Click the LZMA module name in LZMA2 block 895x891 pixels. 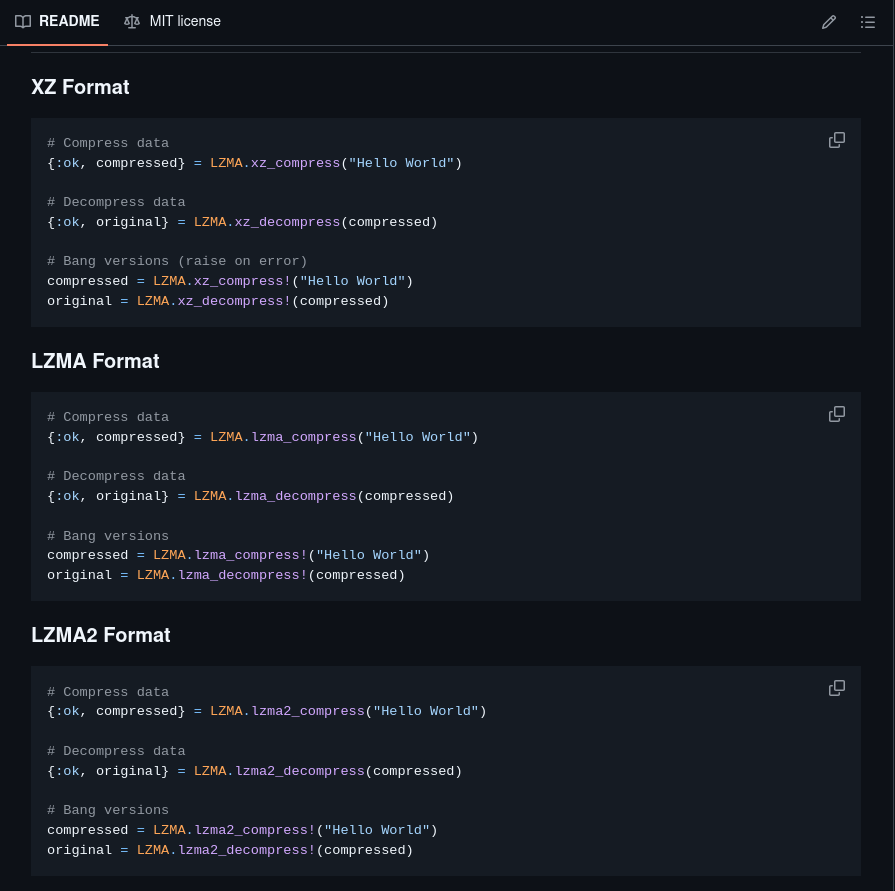[x=226, y=711]
